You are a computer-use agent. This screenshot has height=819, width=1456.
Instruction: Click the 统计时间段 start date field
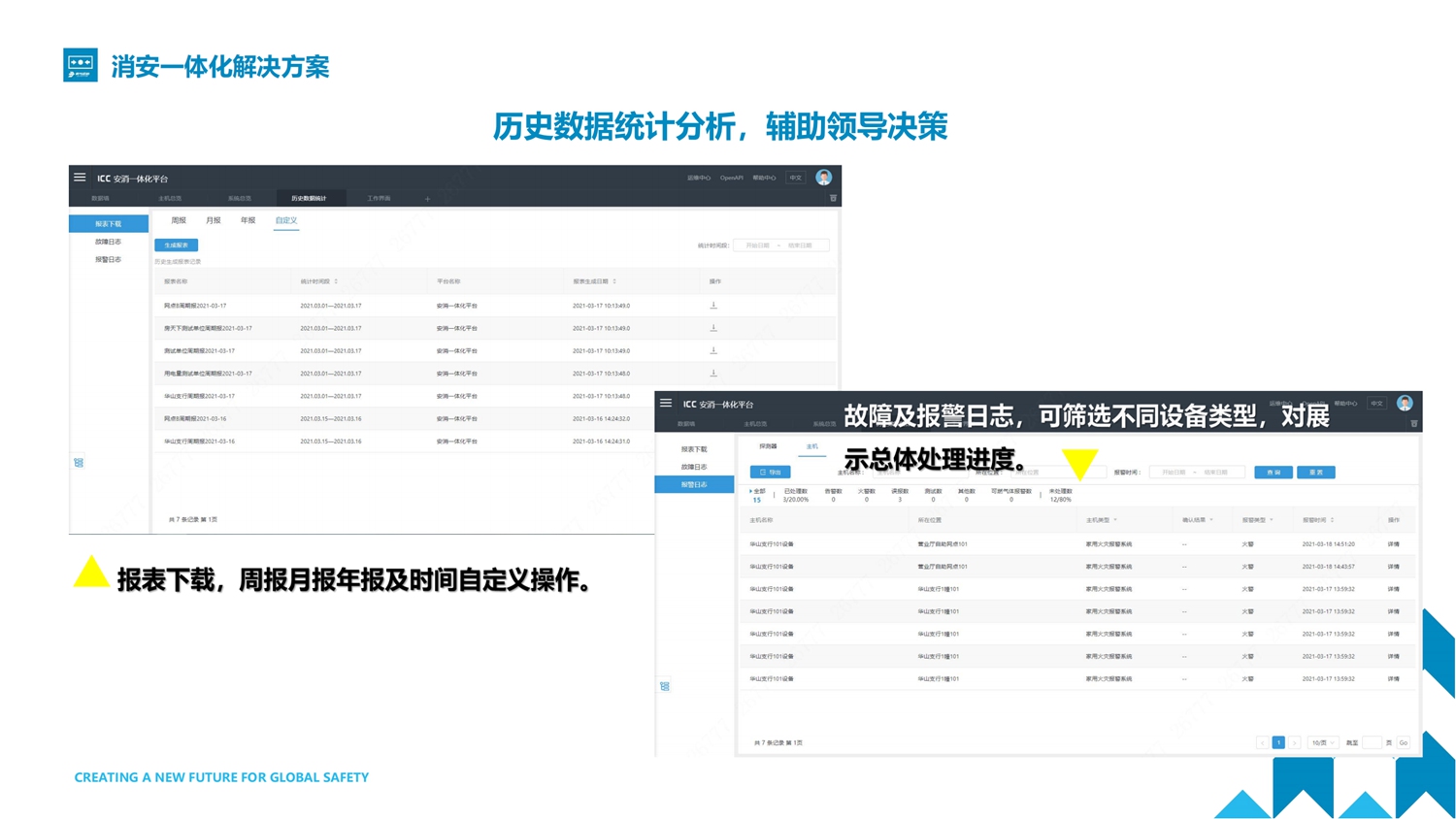(x=757, y=246)
